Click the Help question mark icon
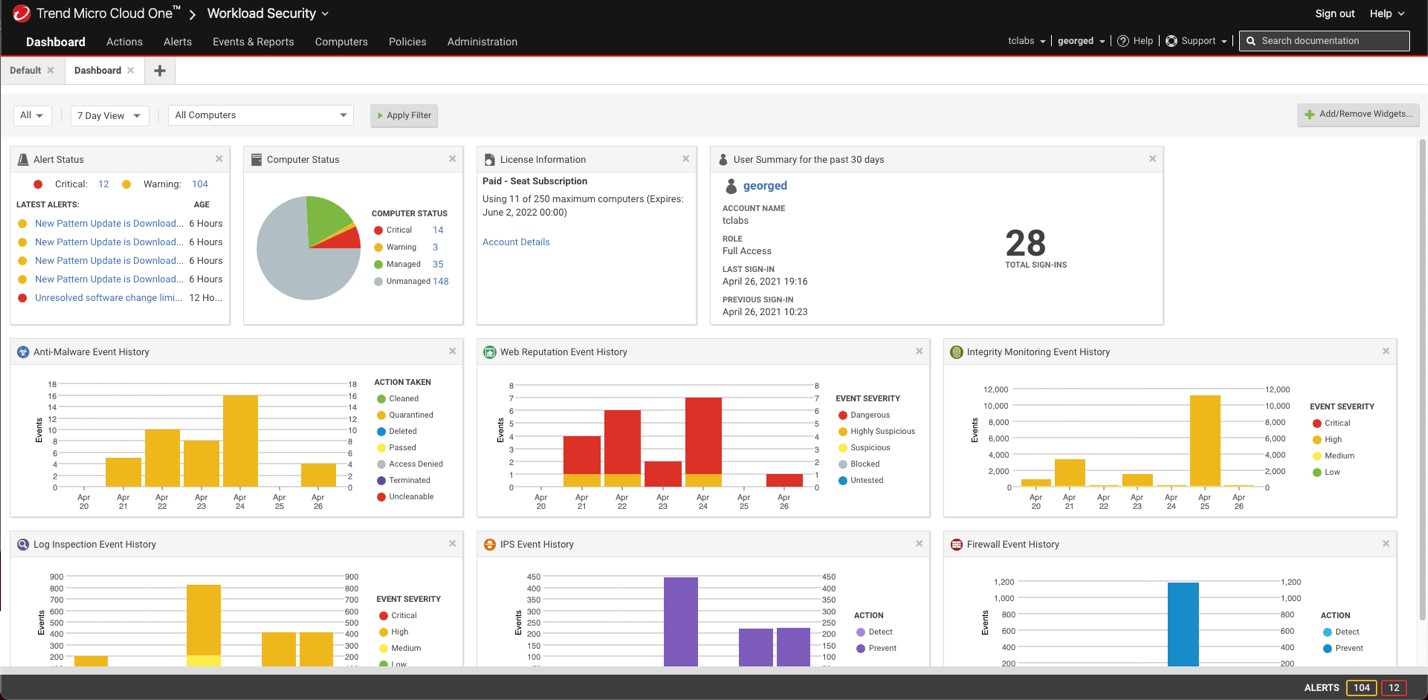Image resolution: width=1428 pixels, height=700 pixels. pyautogui.click(x=1123, y=41)
